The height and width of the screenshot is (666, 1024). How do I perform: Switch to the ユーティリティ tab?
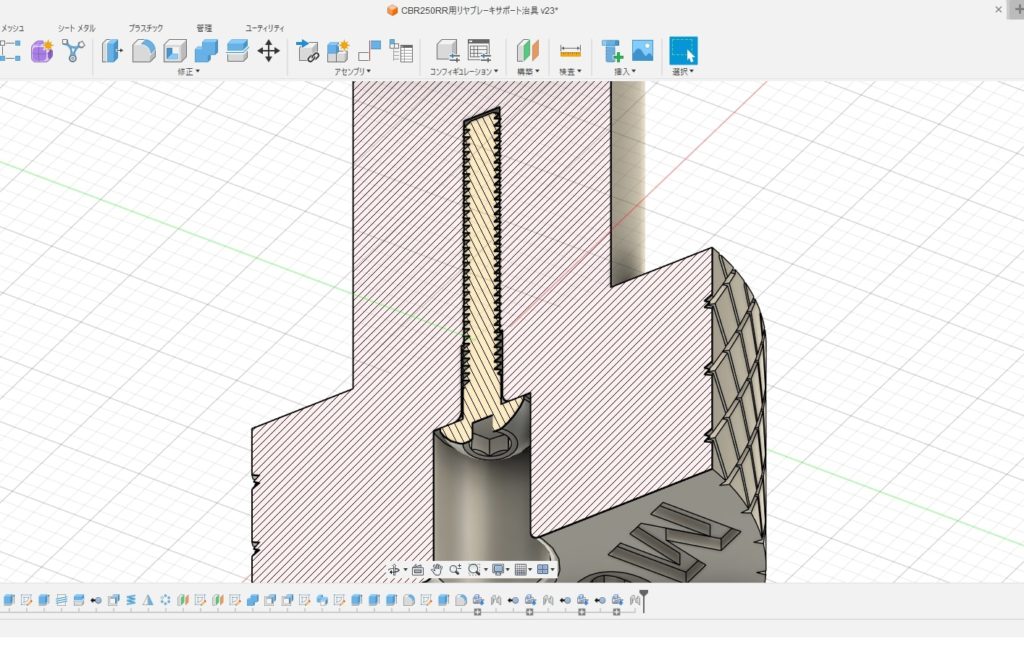265,28
